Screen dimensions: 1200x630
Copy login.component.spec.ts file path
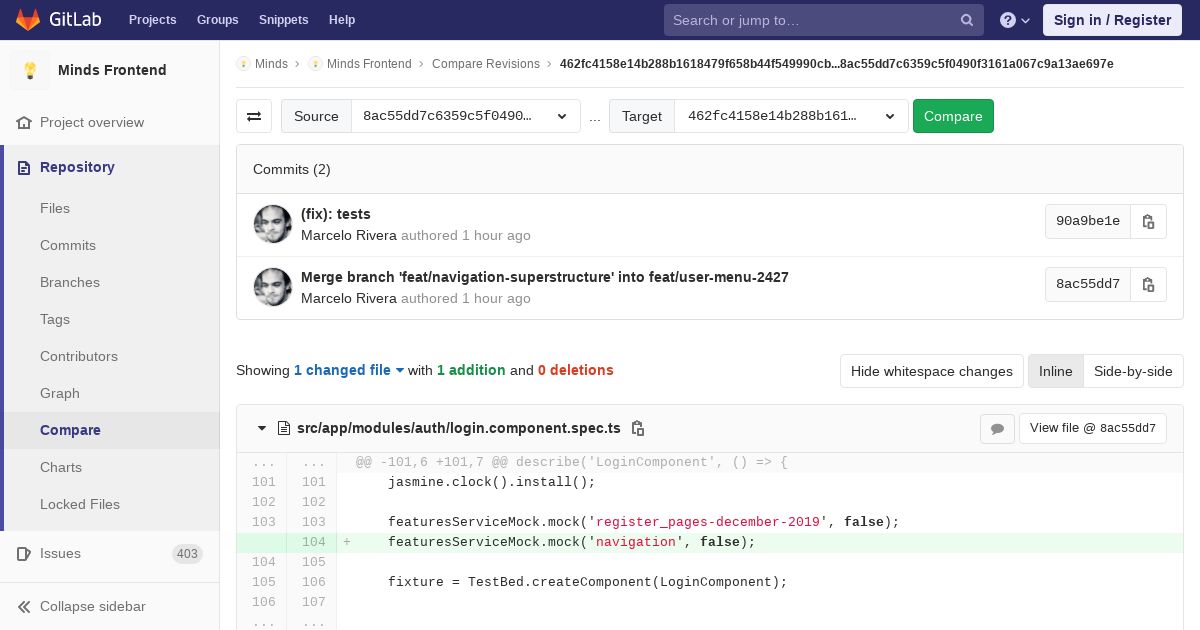click(x=637, y=428)
